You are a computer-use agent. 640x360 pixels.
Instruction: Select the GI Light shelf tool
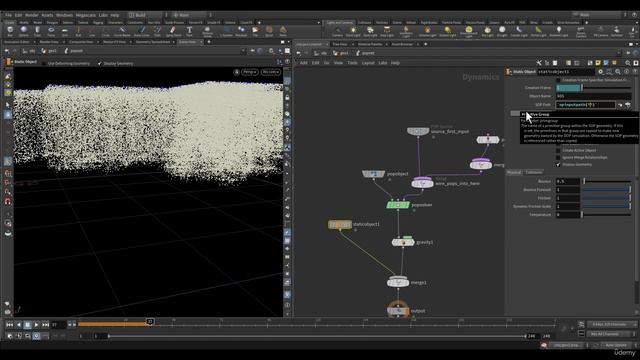pos(502,32)
